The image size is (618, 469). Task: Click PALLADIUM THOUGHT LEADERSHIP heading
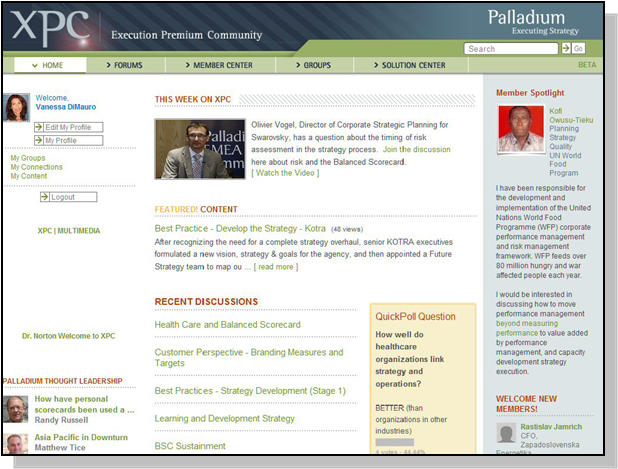63,381
